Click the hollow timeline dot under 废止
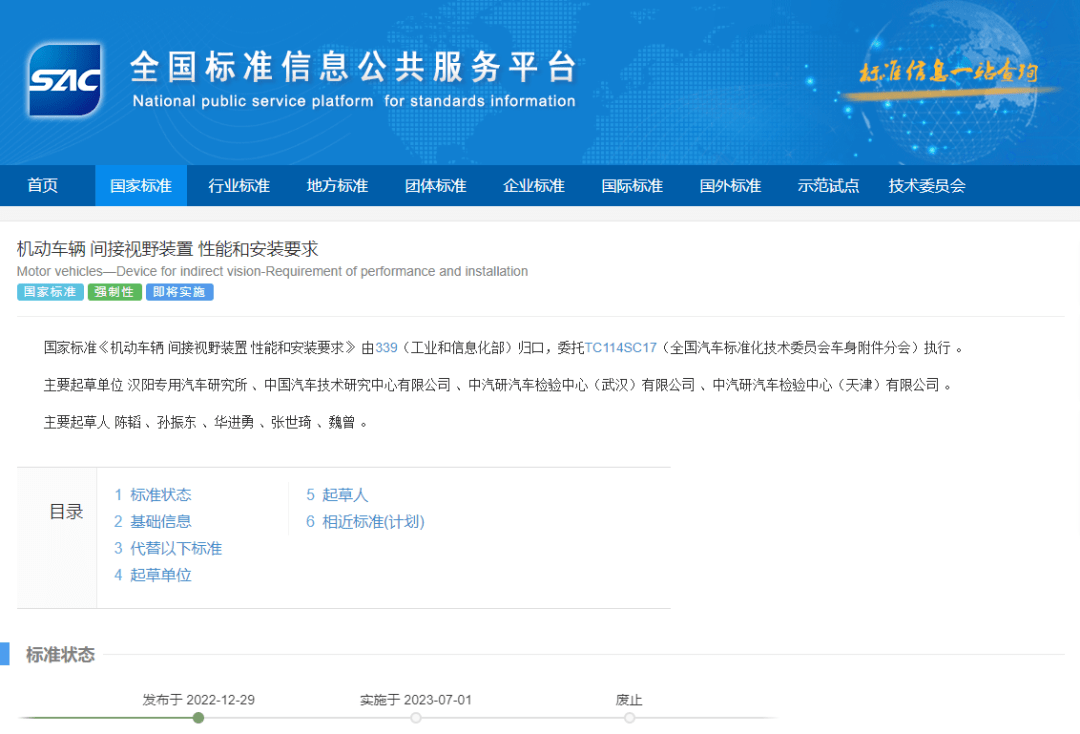1080x734 pixels. pyautogui.click(x=629, y=717)
